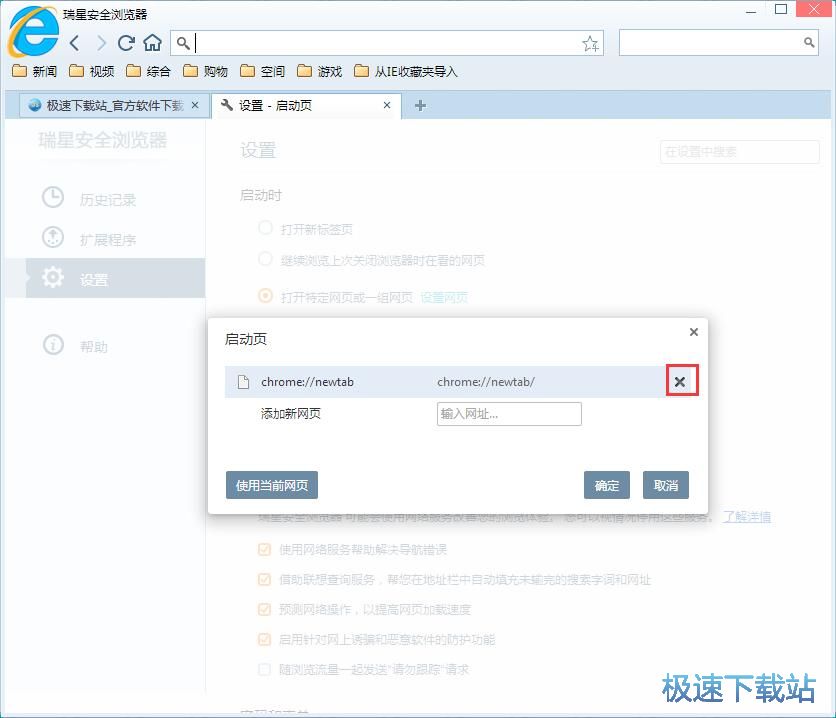This screenshot has height=718, width=836.
Task: Confirm with the 确定 button
Action: pos(607,485)
